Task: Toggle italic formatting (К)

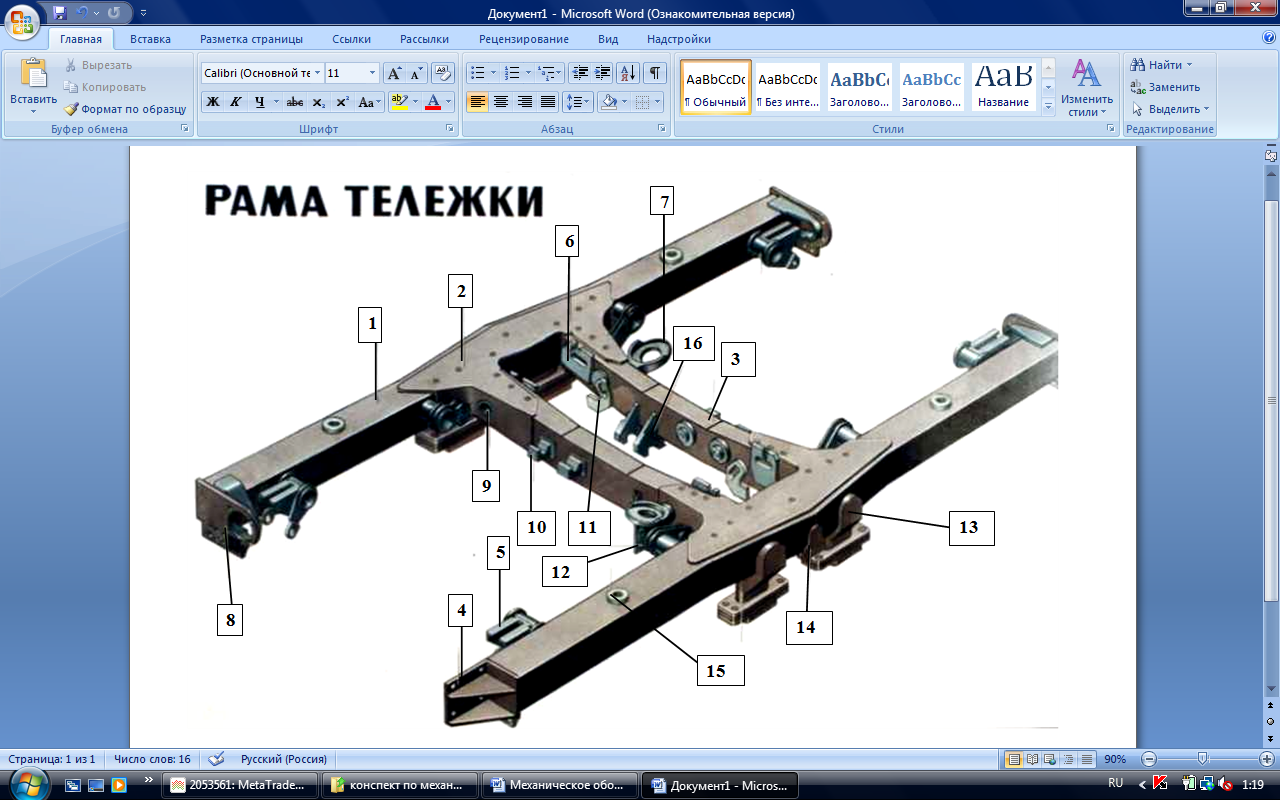Action: (236, 102)
